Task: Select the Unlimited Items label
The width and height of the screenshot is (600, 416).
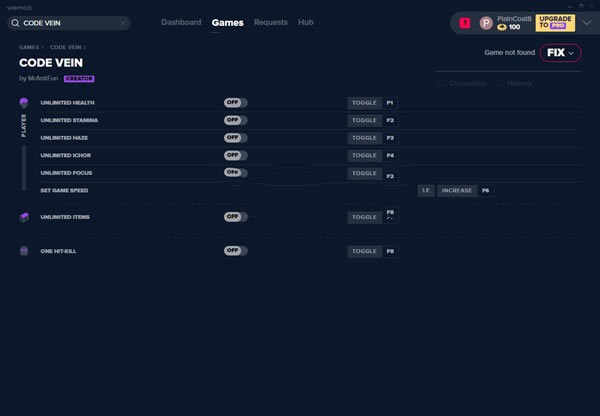Action: pos(65,217)
